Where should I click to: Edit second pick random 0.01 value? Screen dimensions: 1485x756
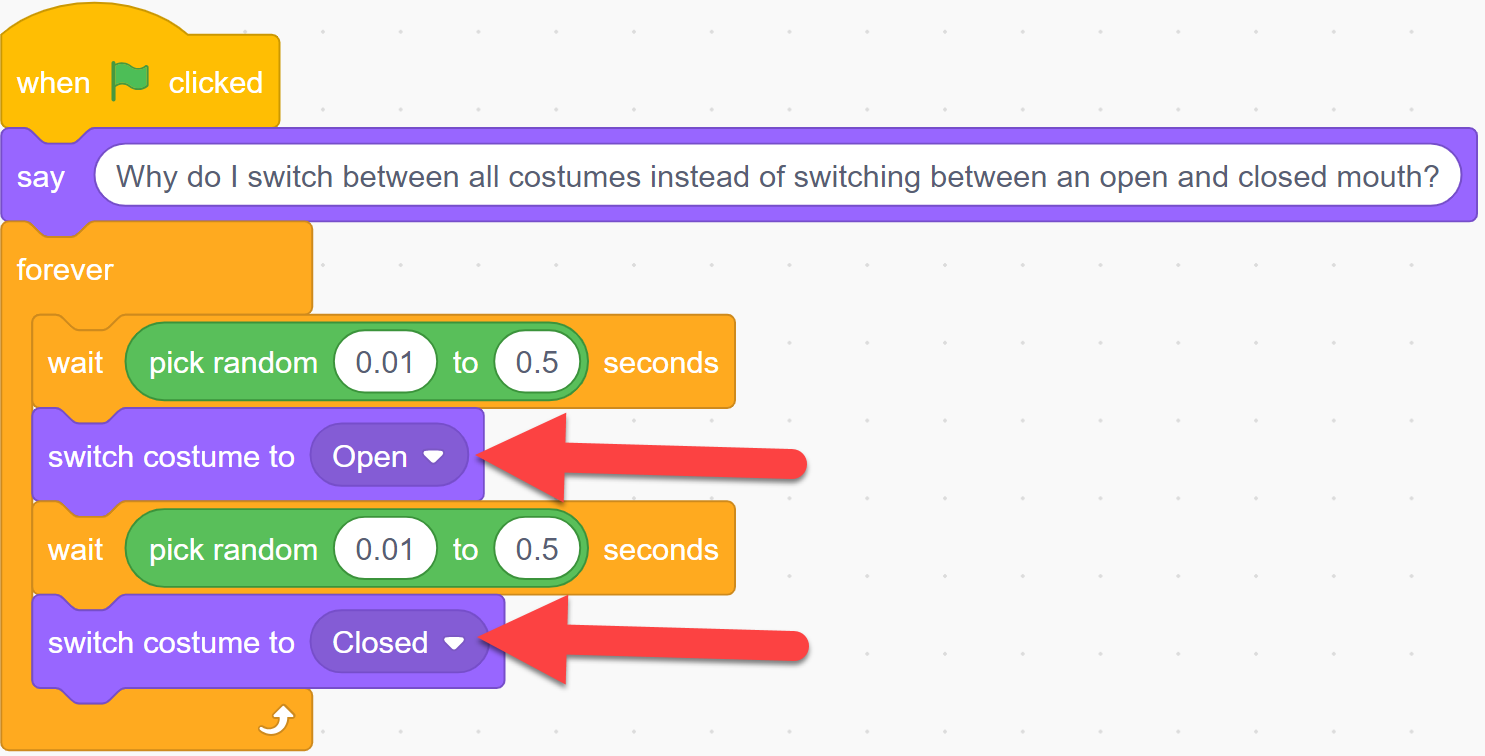(x=385, y=549)
